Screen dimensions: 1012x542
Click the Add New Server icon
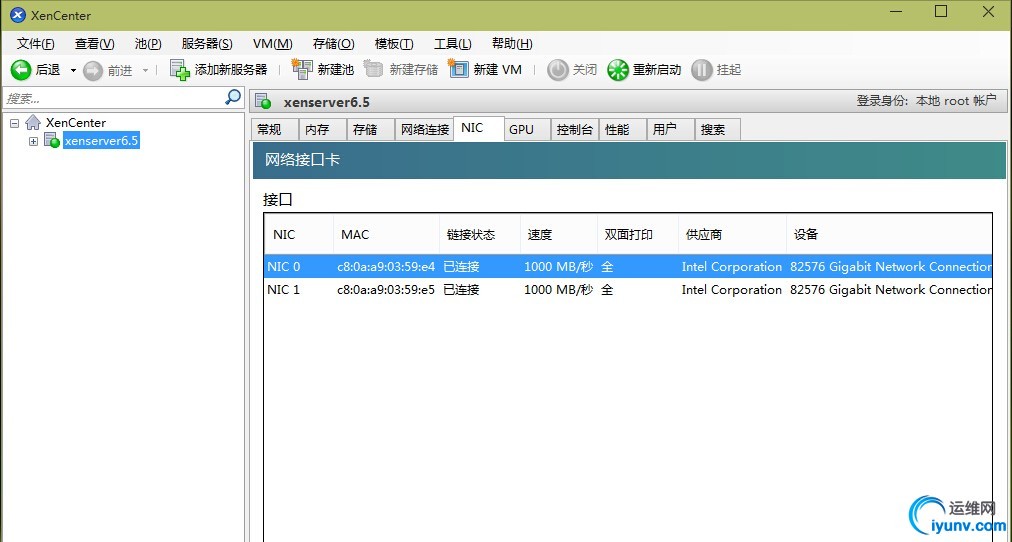[x=179, y=70]
